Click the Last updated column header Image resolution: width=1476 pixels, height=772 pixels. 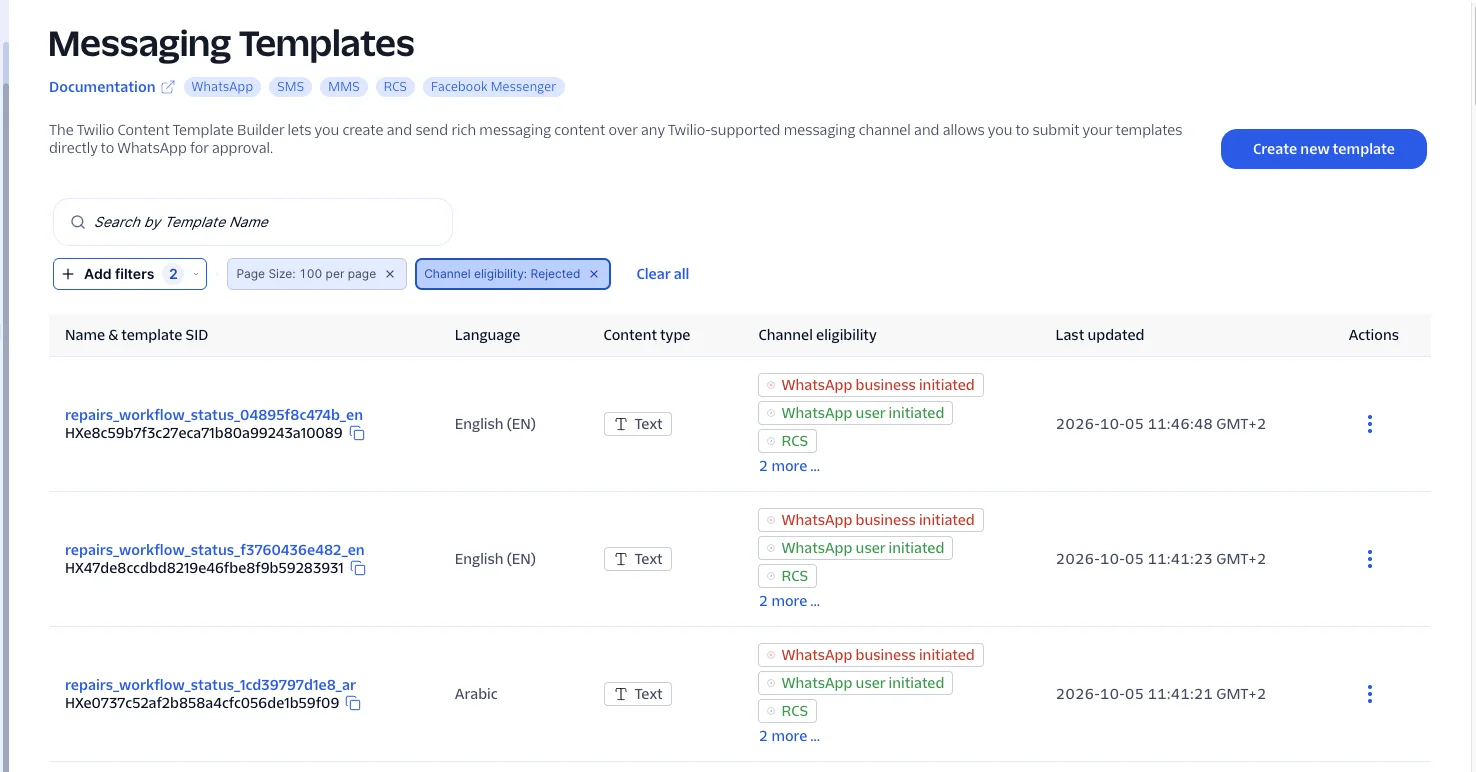[1099, 335]
